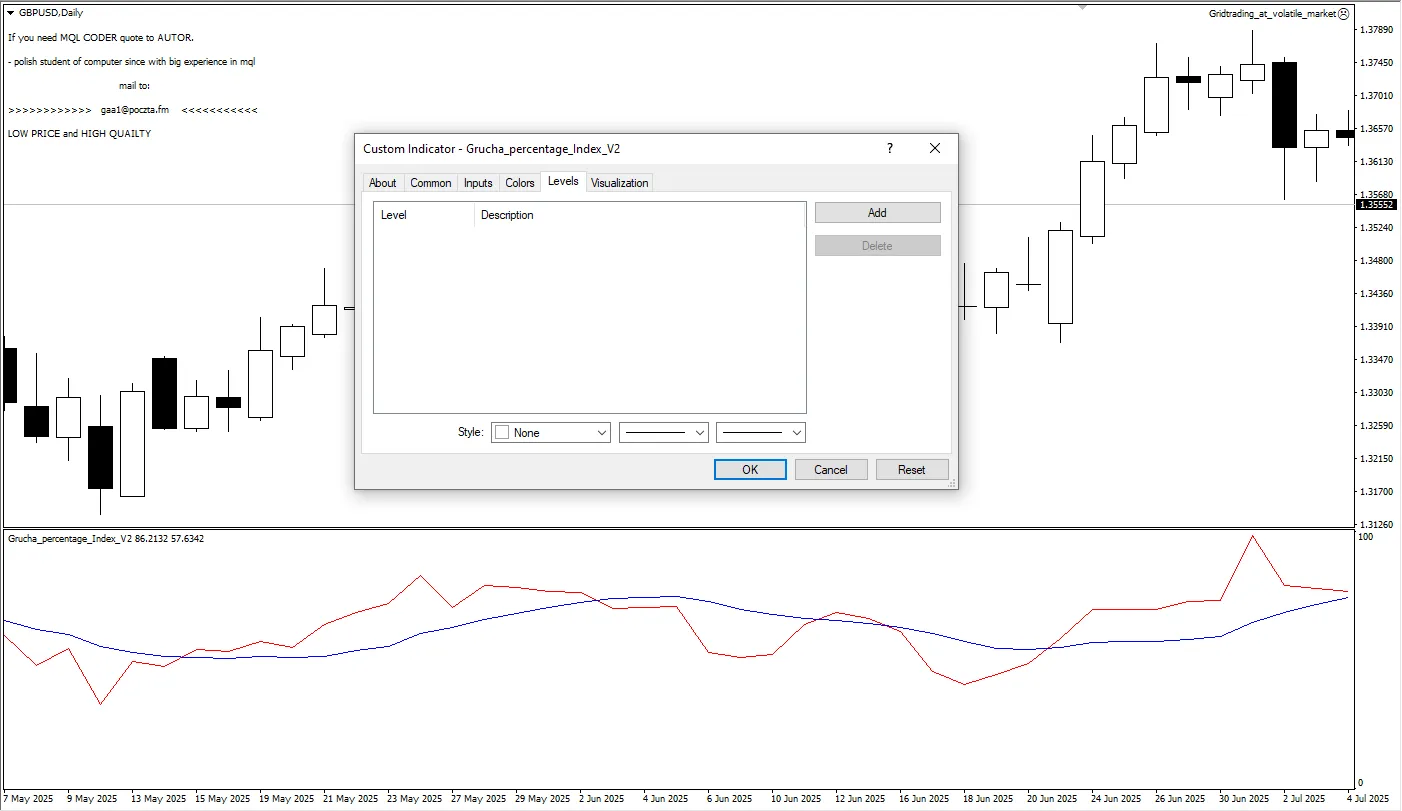Screen dimensions: 1402x811
Task: Click the dialog resize grip corner
Action: 952,484
